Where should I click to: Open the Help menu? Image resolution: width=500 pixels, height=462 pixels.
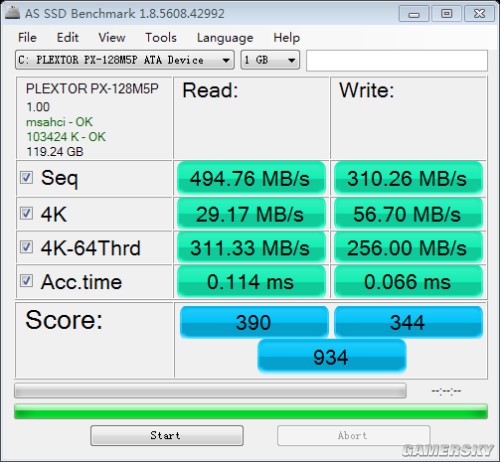(286, 38)
